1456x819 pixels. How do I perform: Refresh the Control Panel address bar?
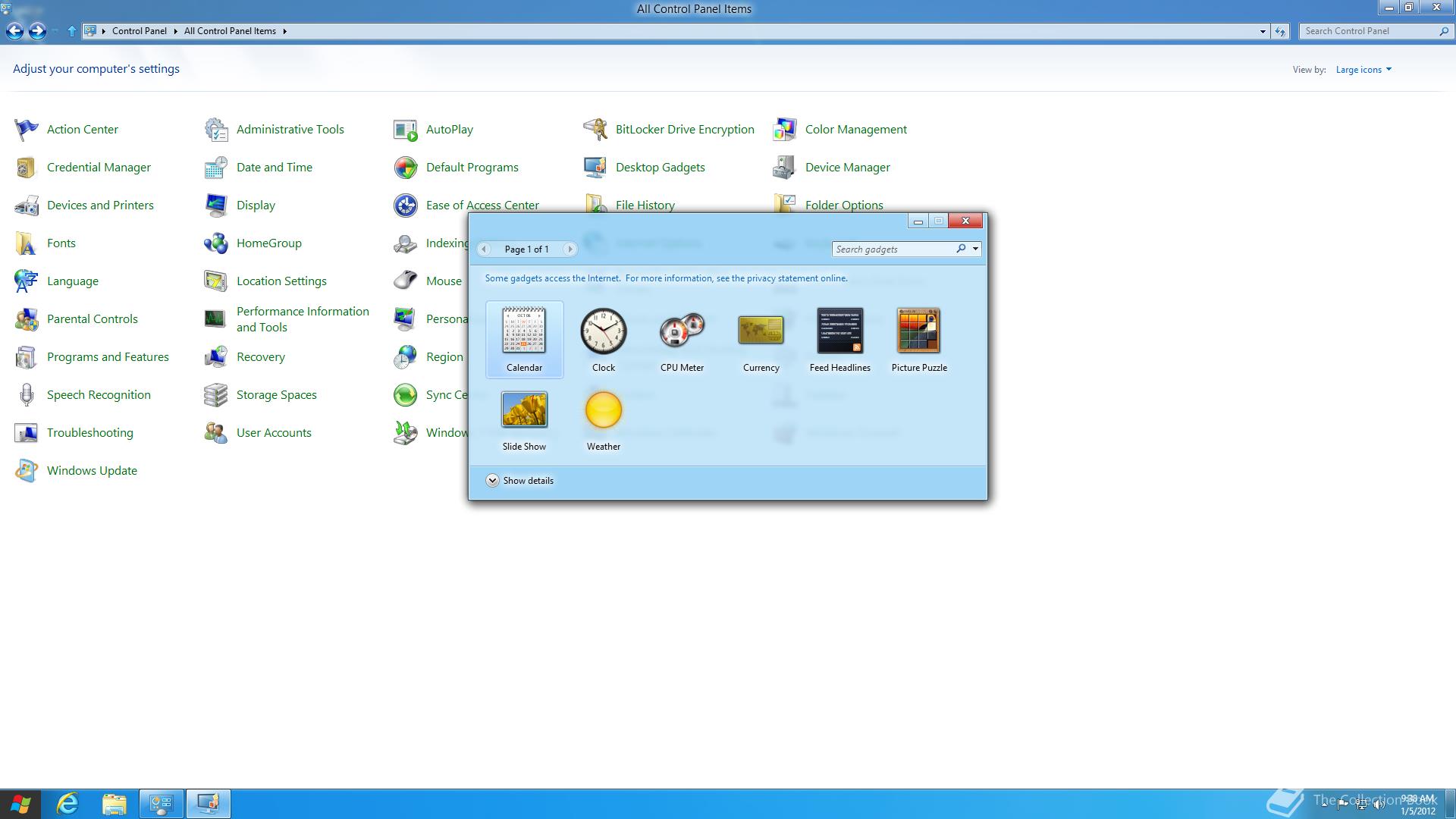(1280, 31)
